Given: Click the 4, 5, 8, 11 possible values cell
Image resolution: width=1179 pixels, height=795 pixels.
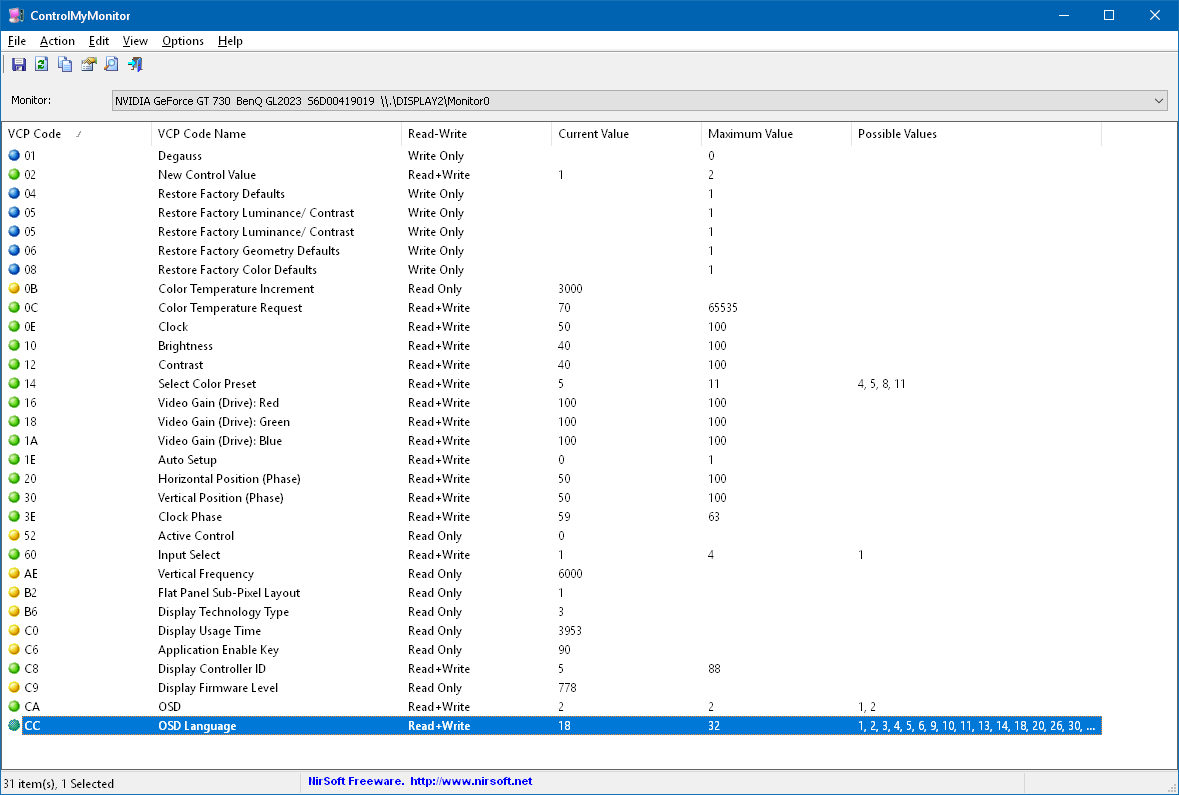Looking at the screenshot, I should click(x=881, y=384).
